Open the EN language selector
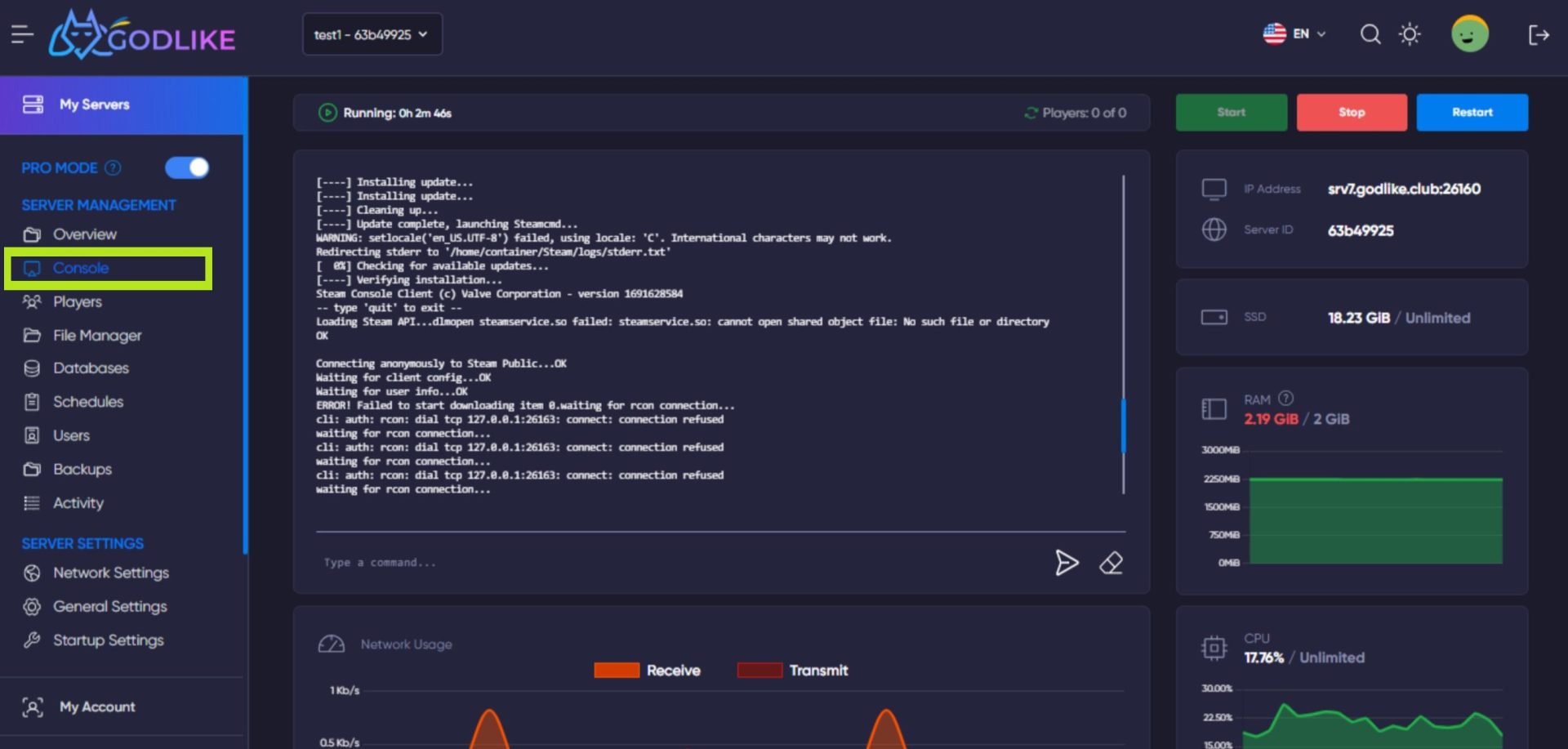 (x=1294, y=33)
